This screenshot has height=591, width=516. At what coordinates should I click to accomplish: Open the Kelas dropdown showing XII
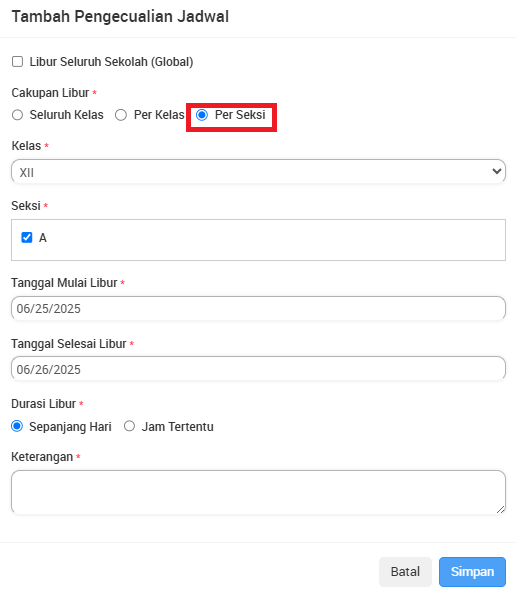coord(258,172)
